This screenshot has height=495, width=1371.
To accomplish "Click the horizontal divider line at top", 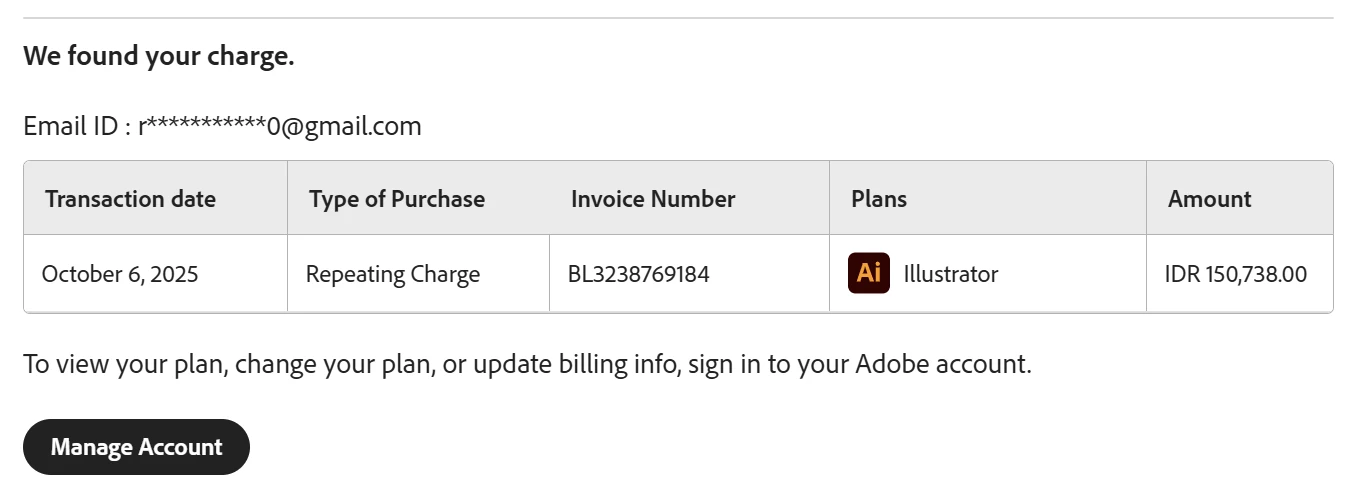I will pos(678,18).
